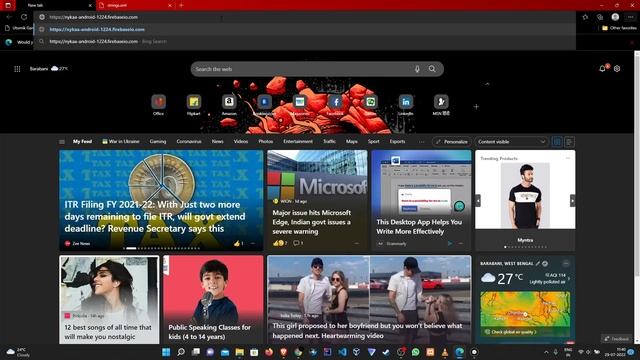640x360 pixels.
Task: Open the New tab browser tab
Action: tap(56, 5)
